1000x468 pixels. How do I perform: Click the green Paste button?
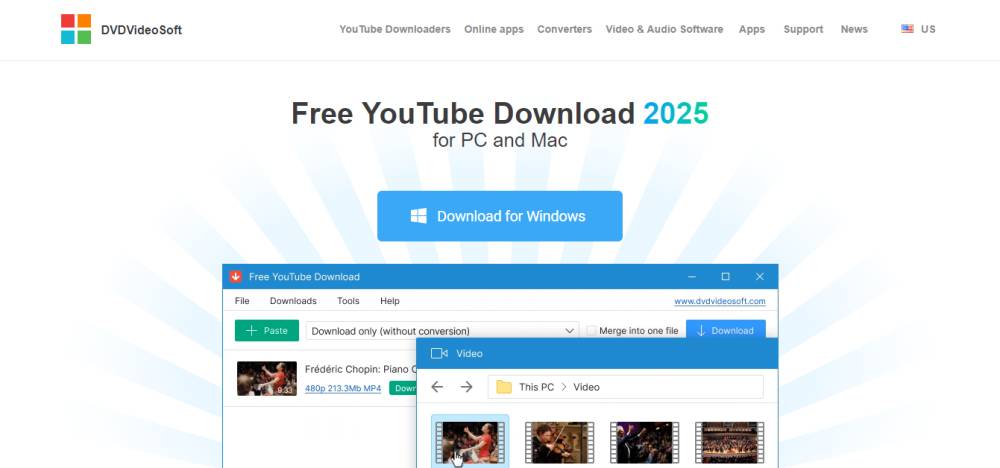click(x=267, y=330)
